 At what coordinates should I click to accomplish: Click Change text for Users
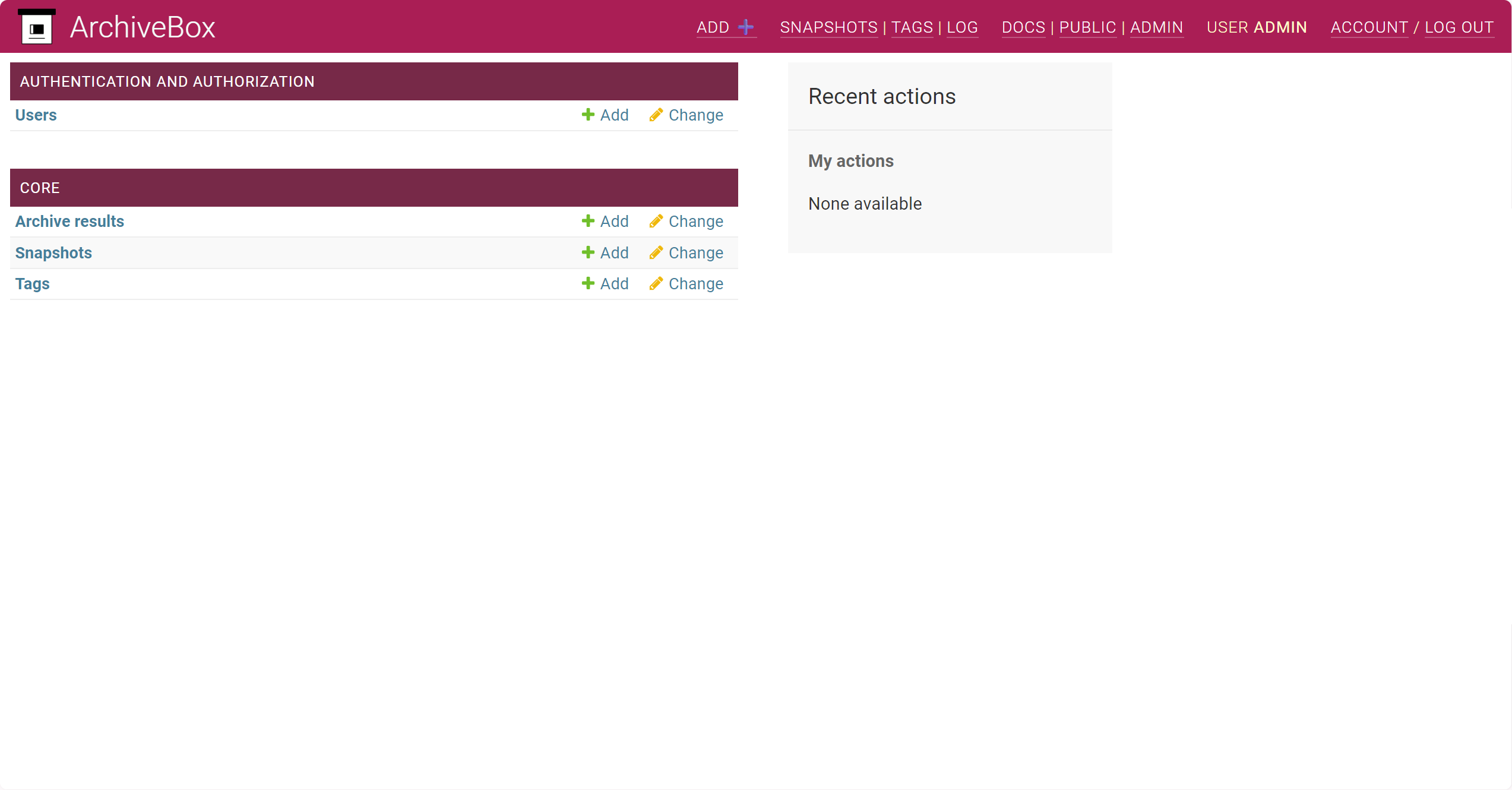point(696,115)
